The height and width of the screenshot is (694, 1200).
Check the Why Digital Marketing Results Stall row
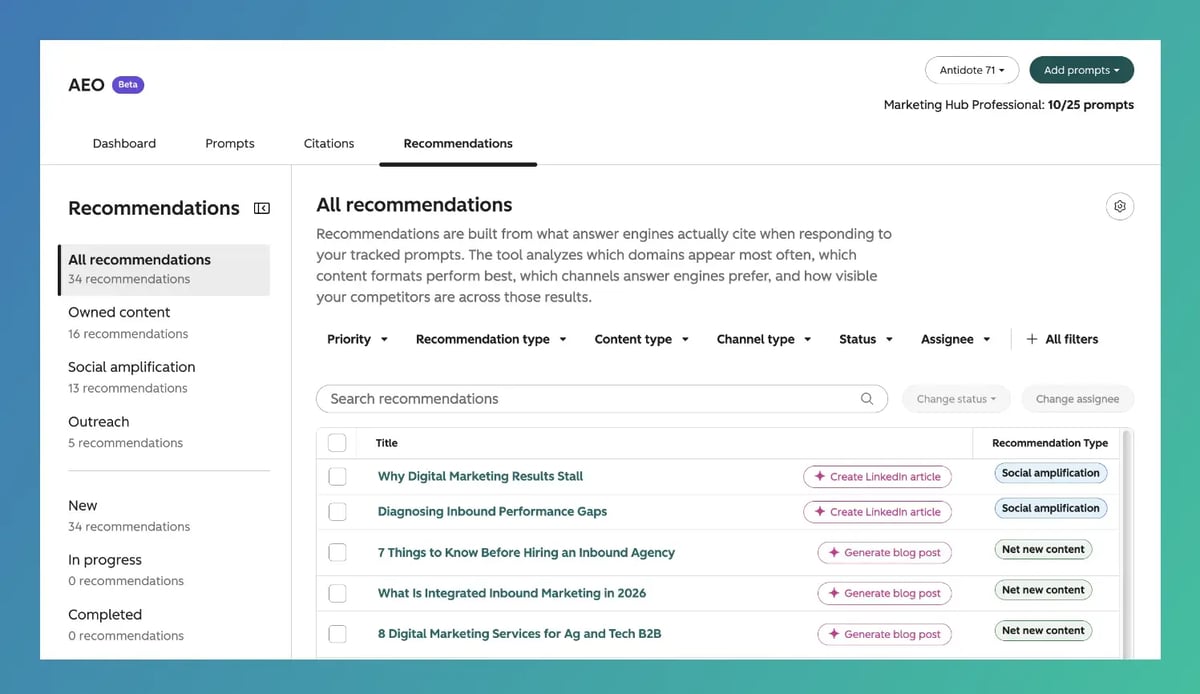tap(337, 476)
